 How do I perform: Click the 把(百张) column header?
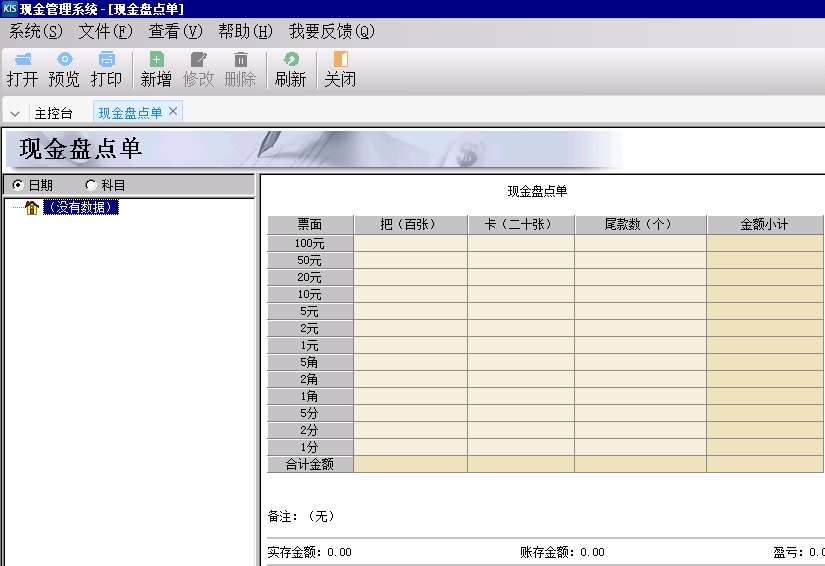410,225
